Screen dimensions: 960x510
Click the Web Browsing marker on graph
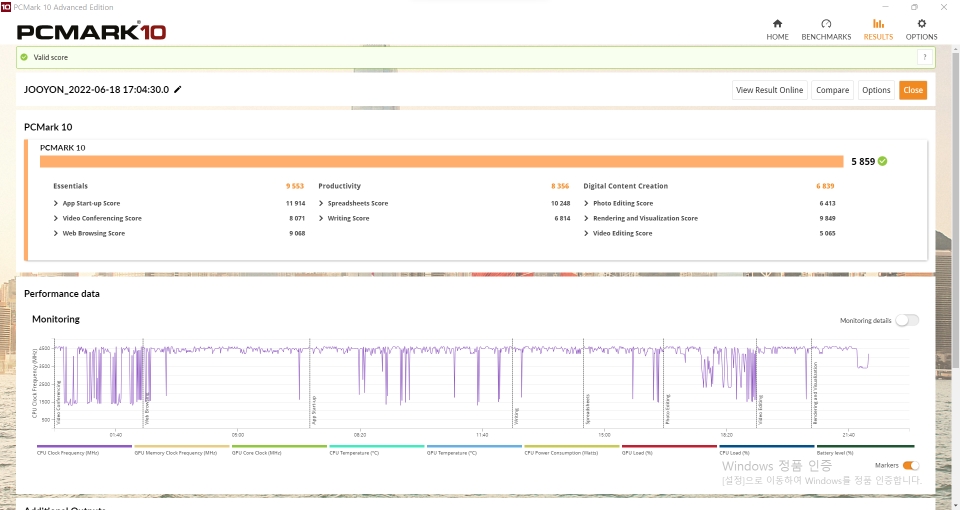click(x=147, y=409)
